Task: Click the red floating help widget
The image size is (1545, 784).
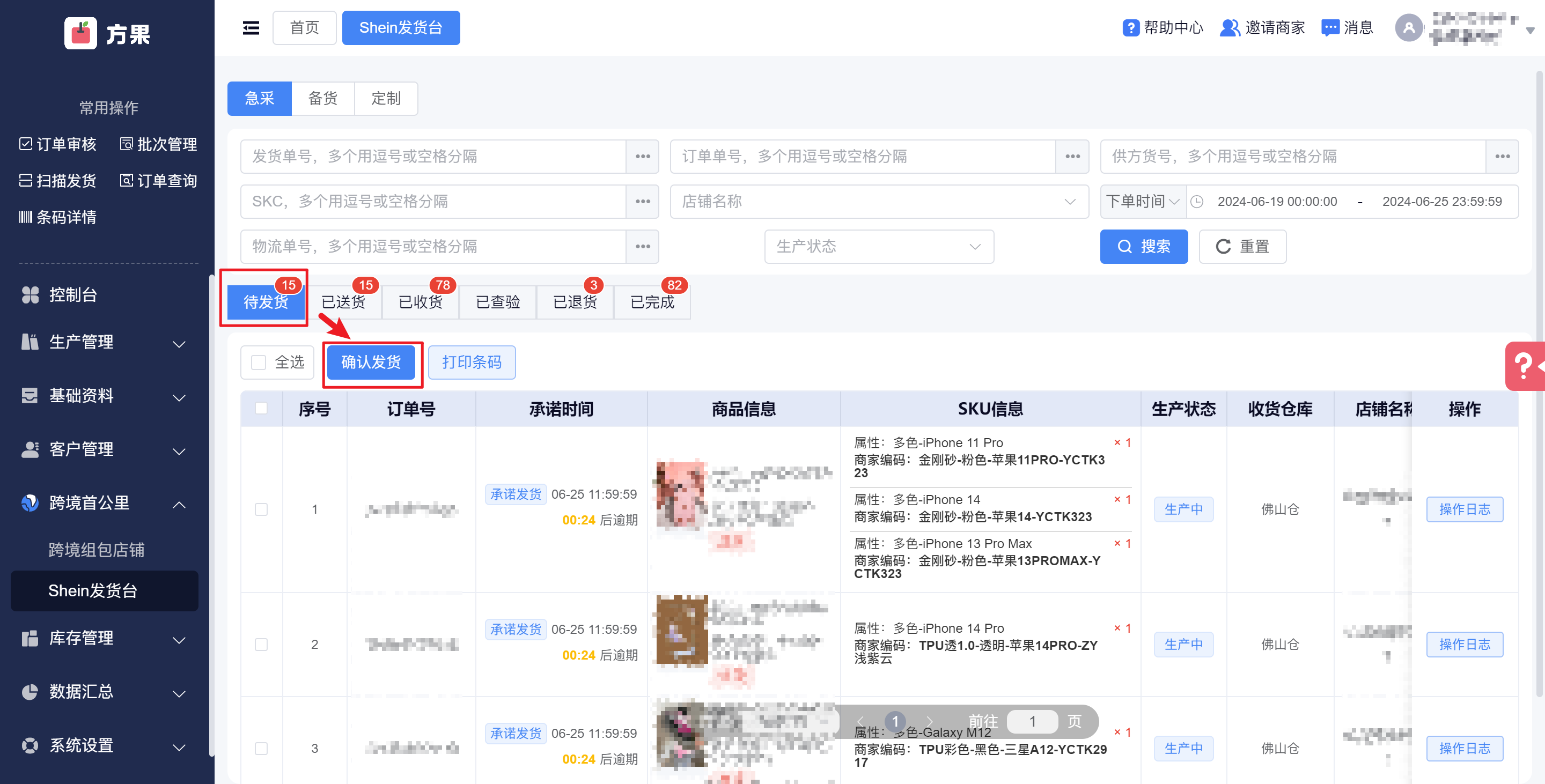Action: 1524,365
